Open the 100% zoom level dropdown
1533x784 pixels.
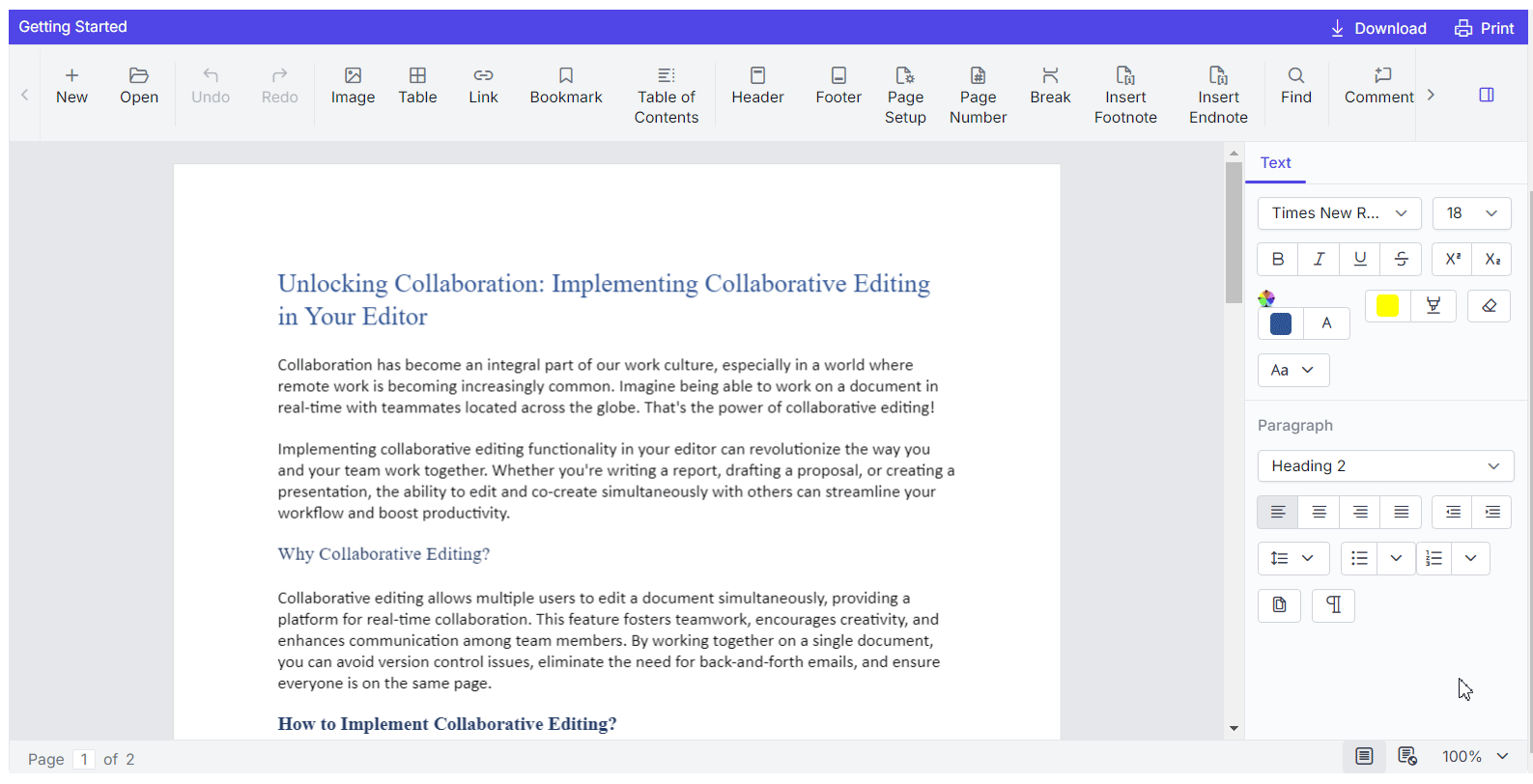(1475, 757)
